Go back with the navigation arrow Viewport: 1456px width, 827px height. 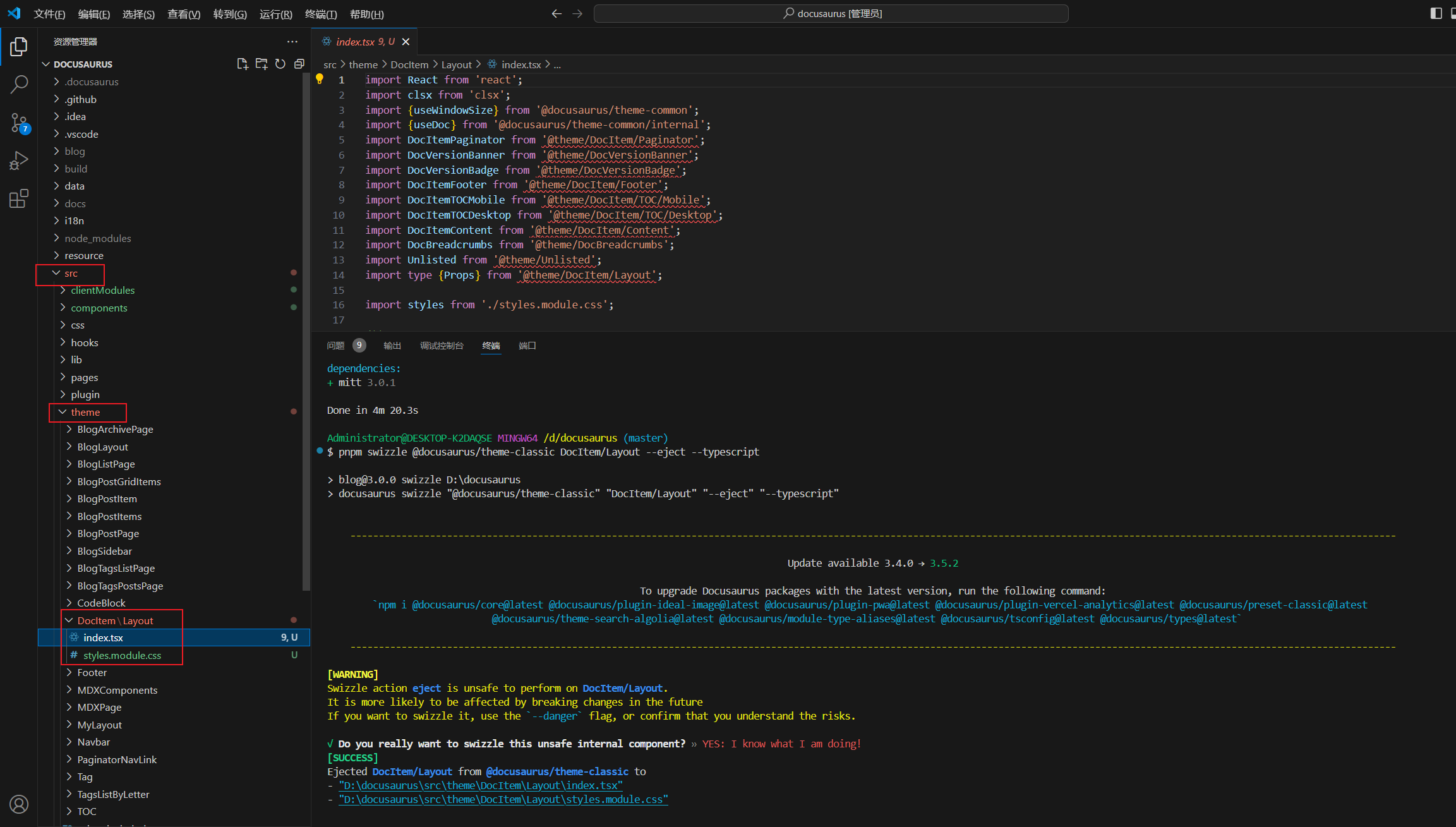coord(557,13)
